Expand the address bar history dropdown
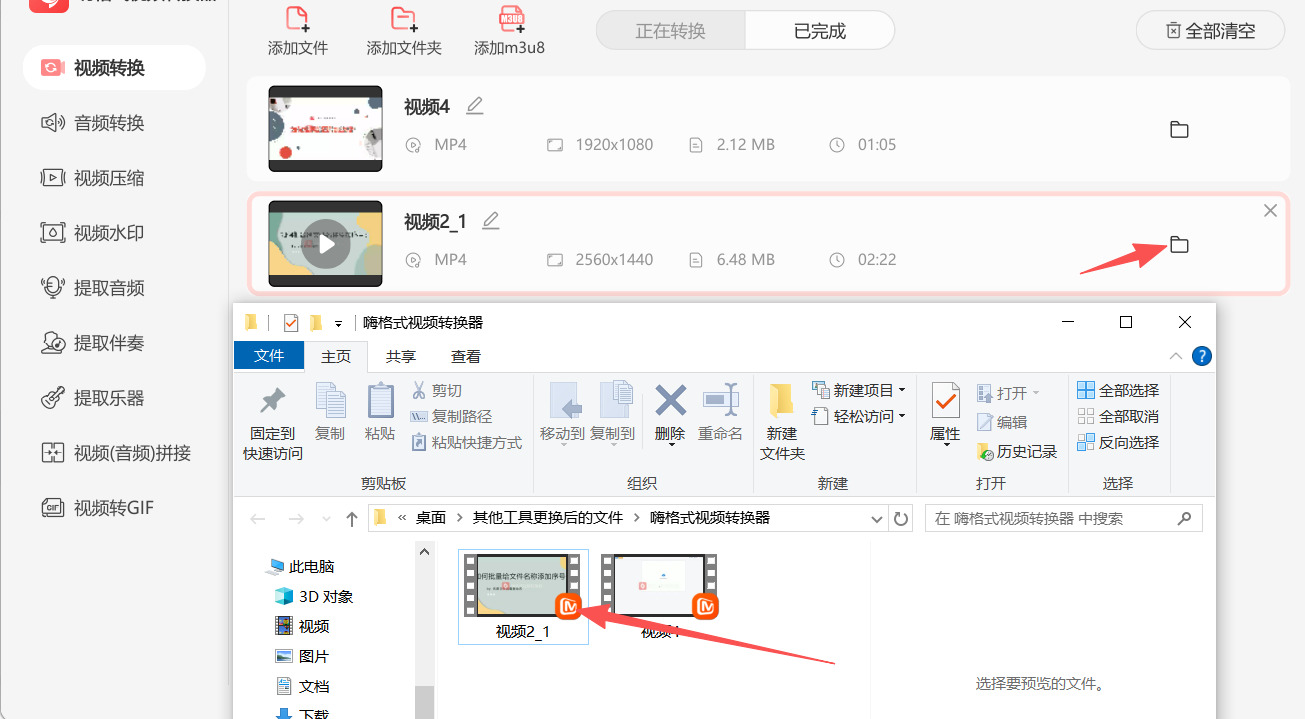 [x=876, y=519]
